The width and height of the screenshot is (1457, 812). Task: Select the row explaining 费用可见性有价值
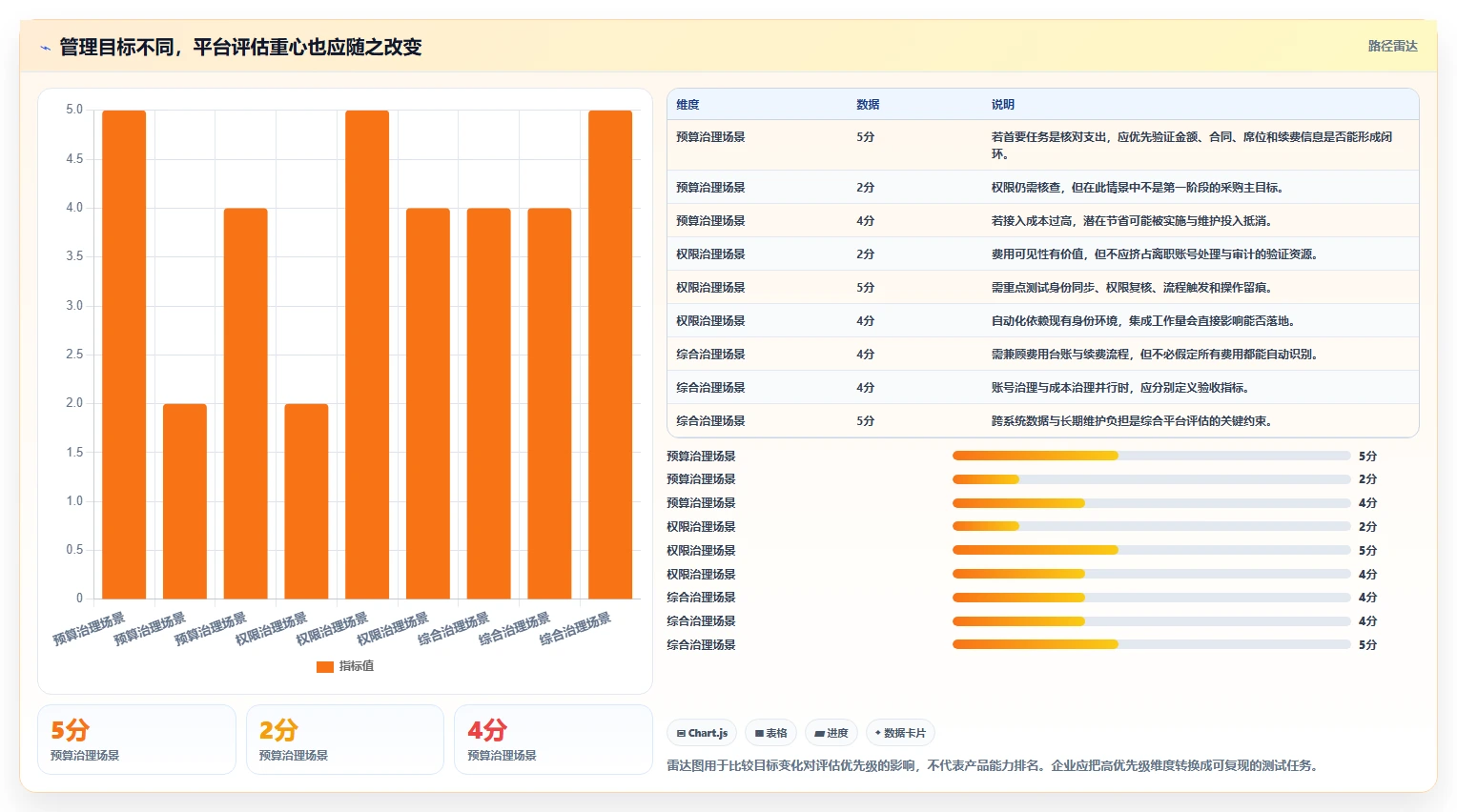(1043, 254)
